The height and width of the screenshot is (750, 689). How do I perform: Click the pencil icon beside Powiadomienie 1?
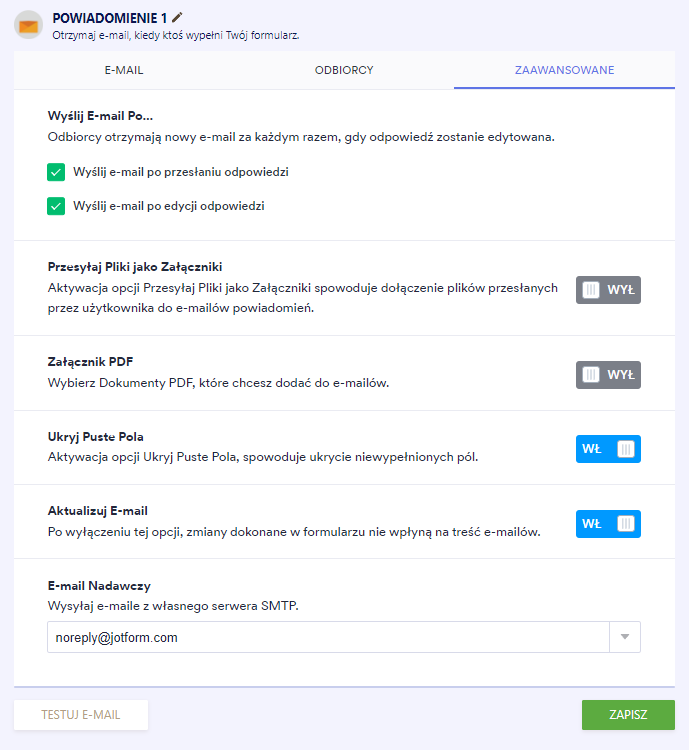pos(178,17)
